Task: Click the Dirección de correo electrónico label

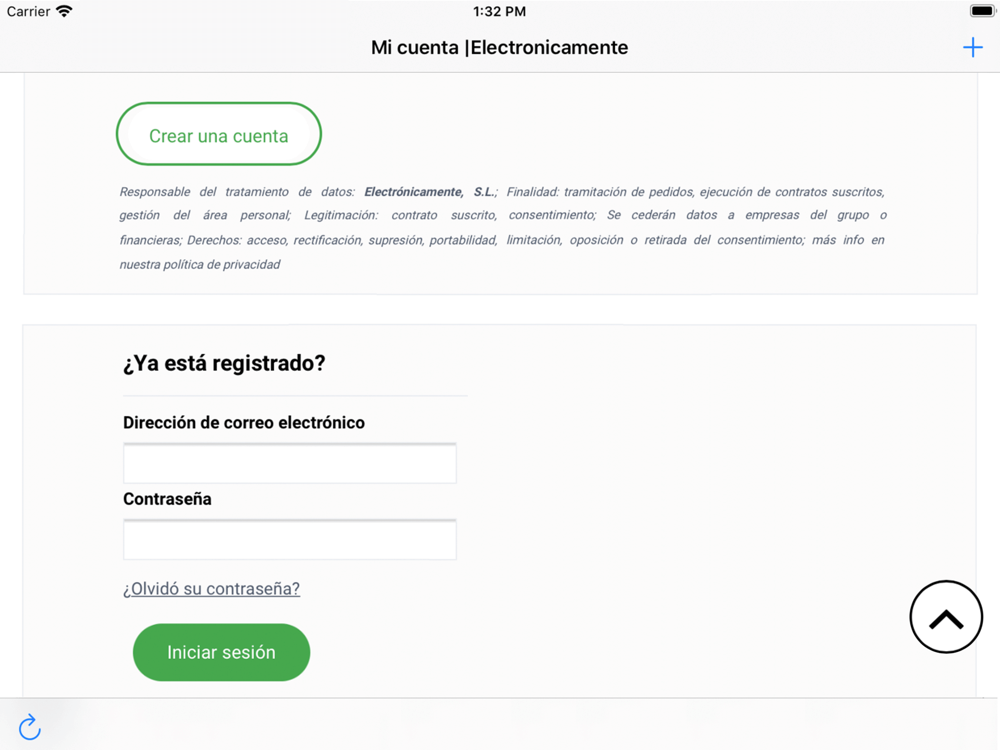Action: click(244, 422)
